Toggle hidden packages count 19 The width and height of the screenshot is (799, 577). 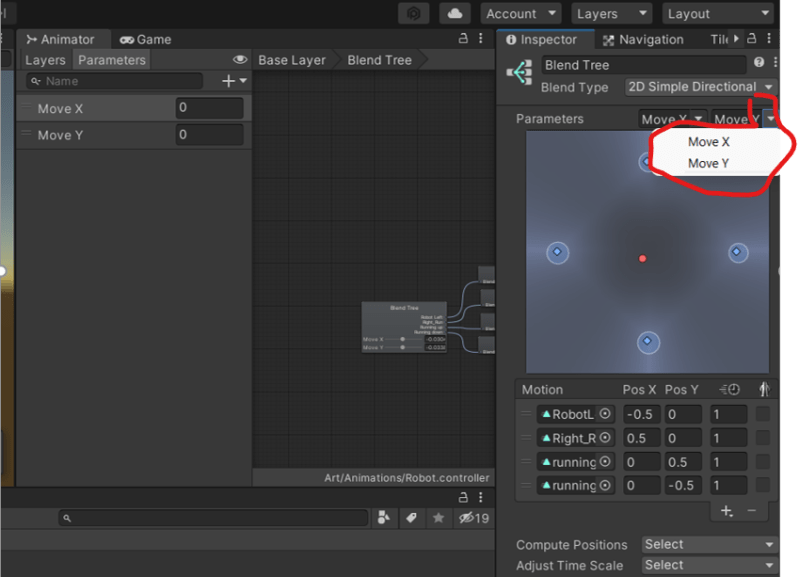tap(474, 518)
